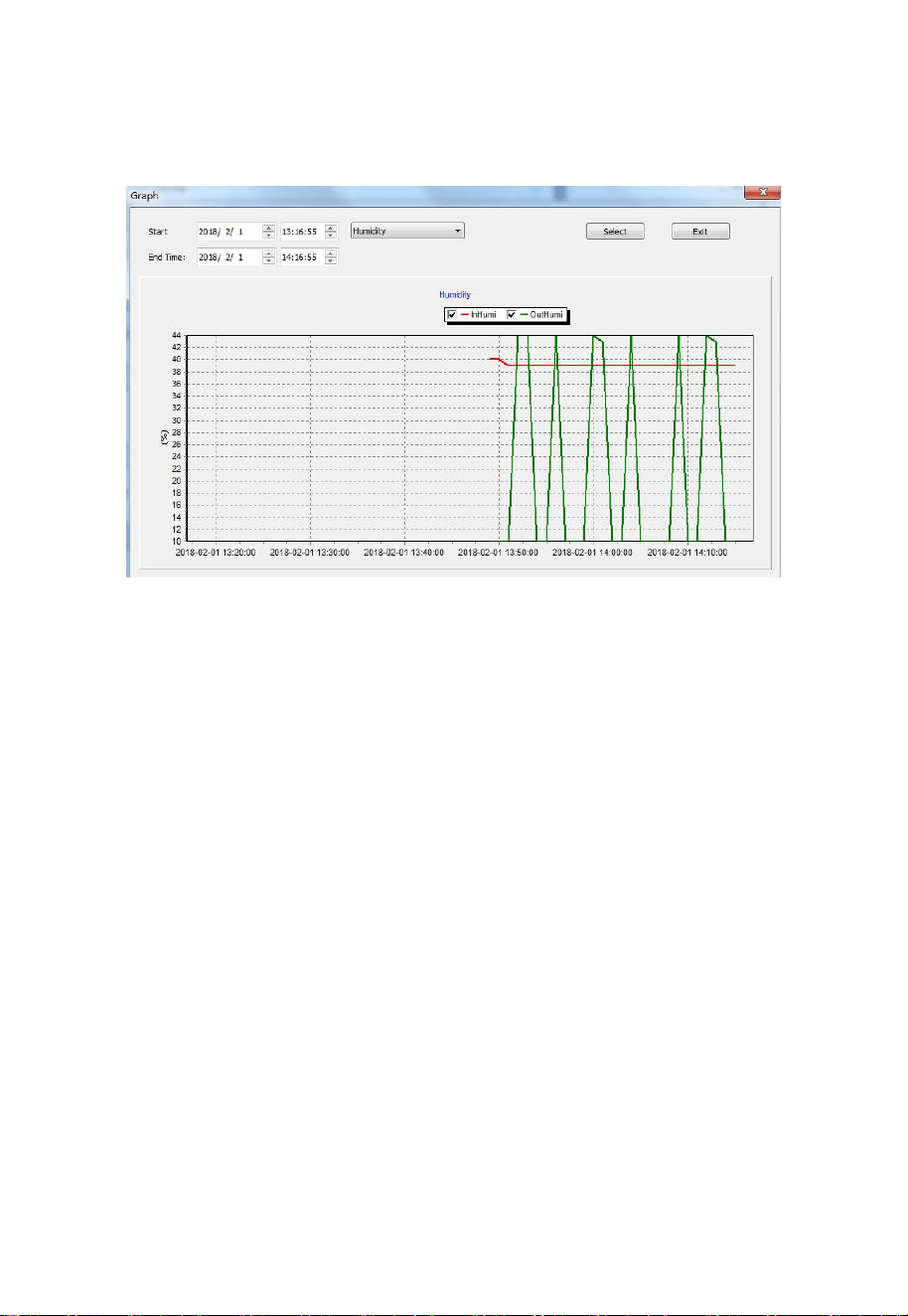The image size is (908, 1316).
Task: Click the OutHumi legend label
Action: click(x=547, y=314)
